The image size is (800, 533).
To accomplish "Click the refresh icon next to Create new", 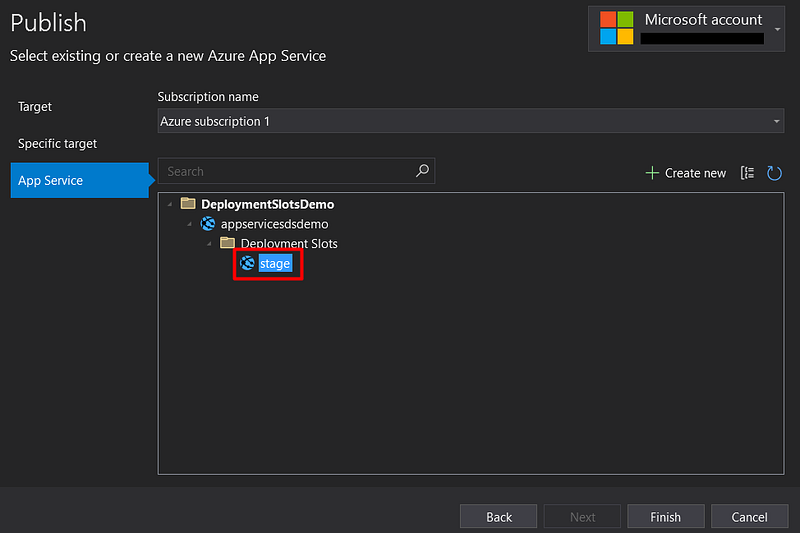I will coord(774,173).
